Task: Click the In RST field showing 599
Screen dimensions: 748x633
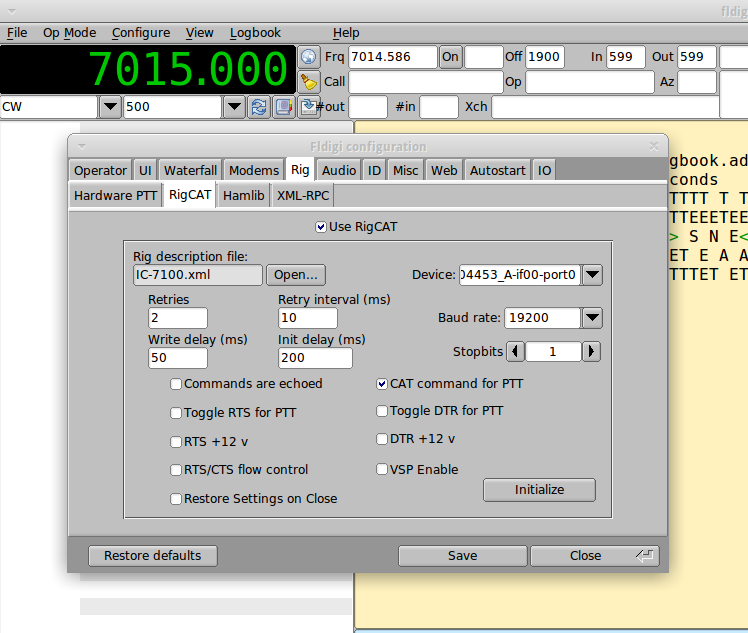Action: [x=626, y=57]
